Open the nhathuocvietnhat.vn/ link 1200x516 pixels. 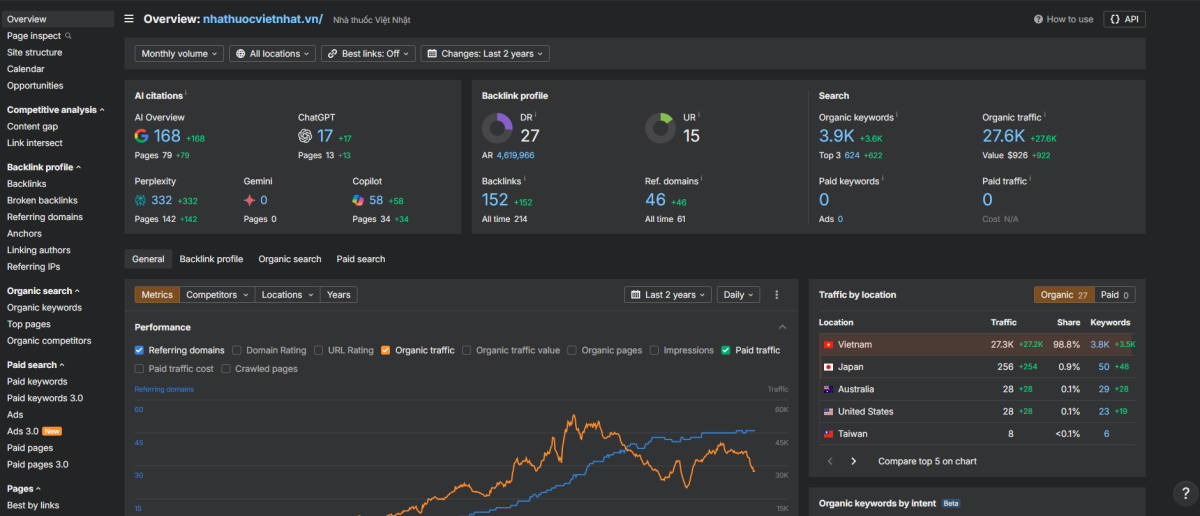coord(263,19)
